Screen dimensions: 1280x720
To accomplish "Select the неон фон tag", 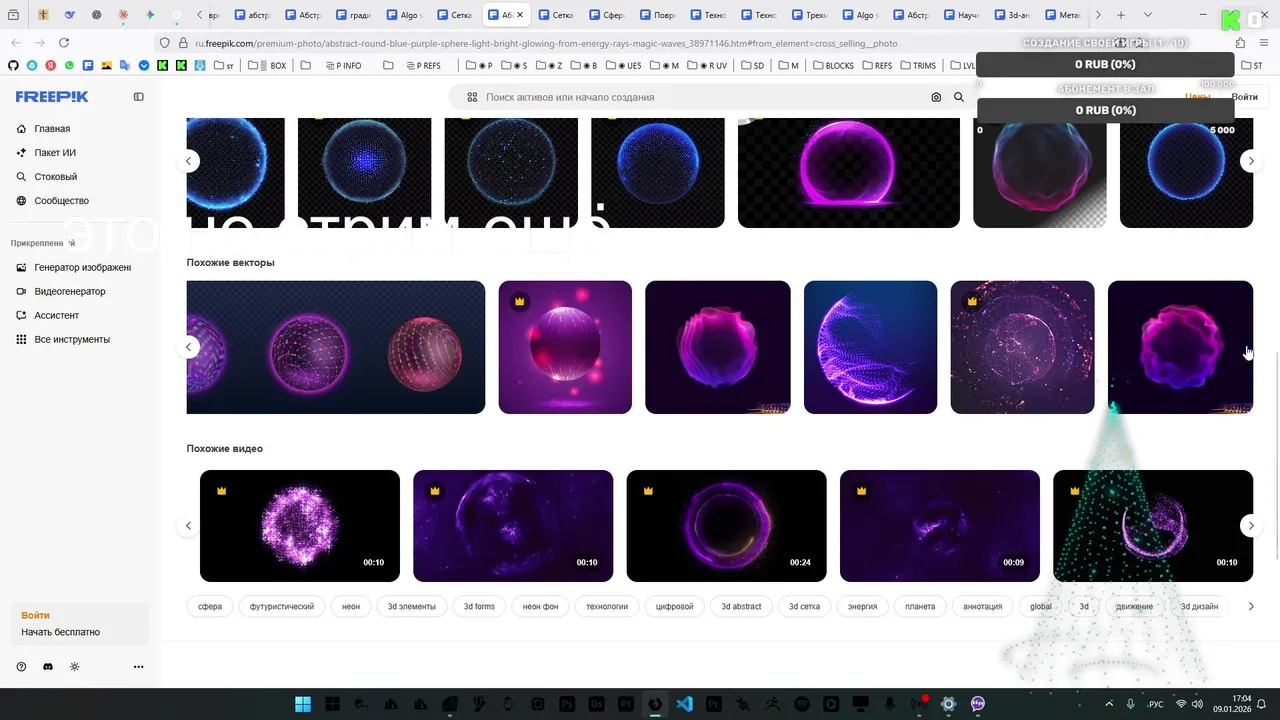I will [x=540, y=606].
